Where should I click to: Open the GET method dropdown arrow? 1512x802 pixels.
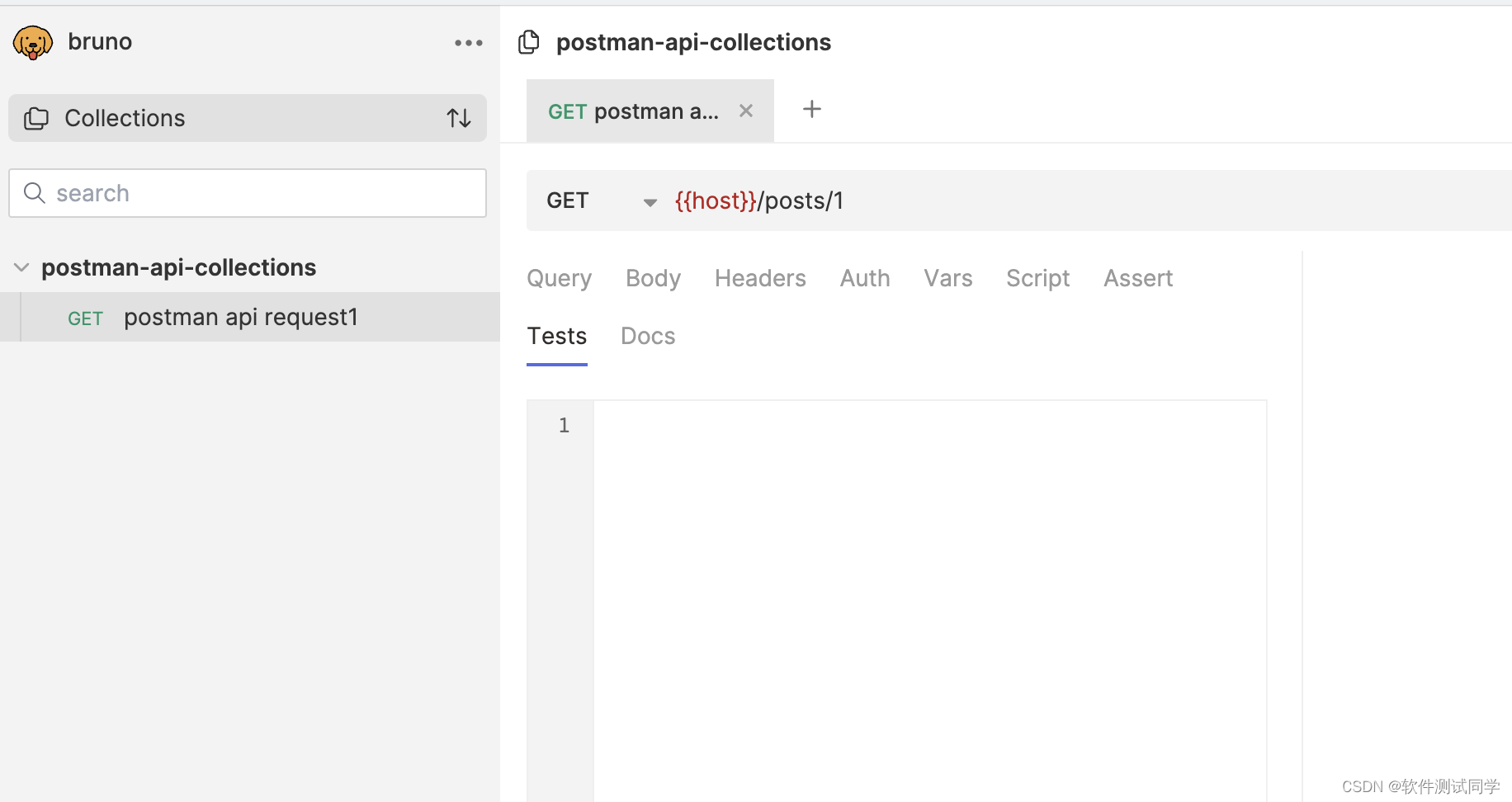click(650, 202)
